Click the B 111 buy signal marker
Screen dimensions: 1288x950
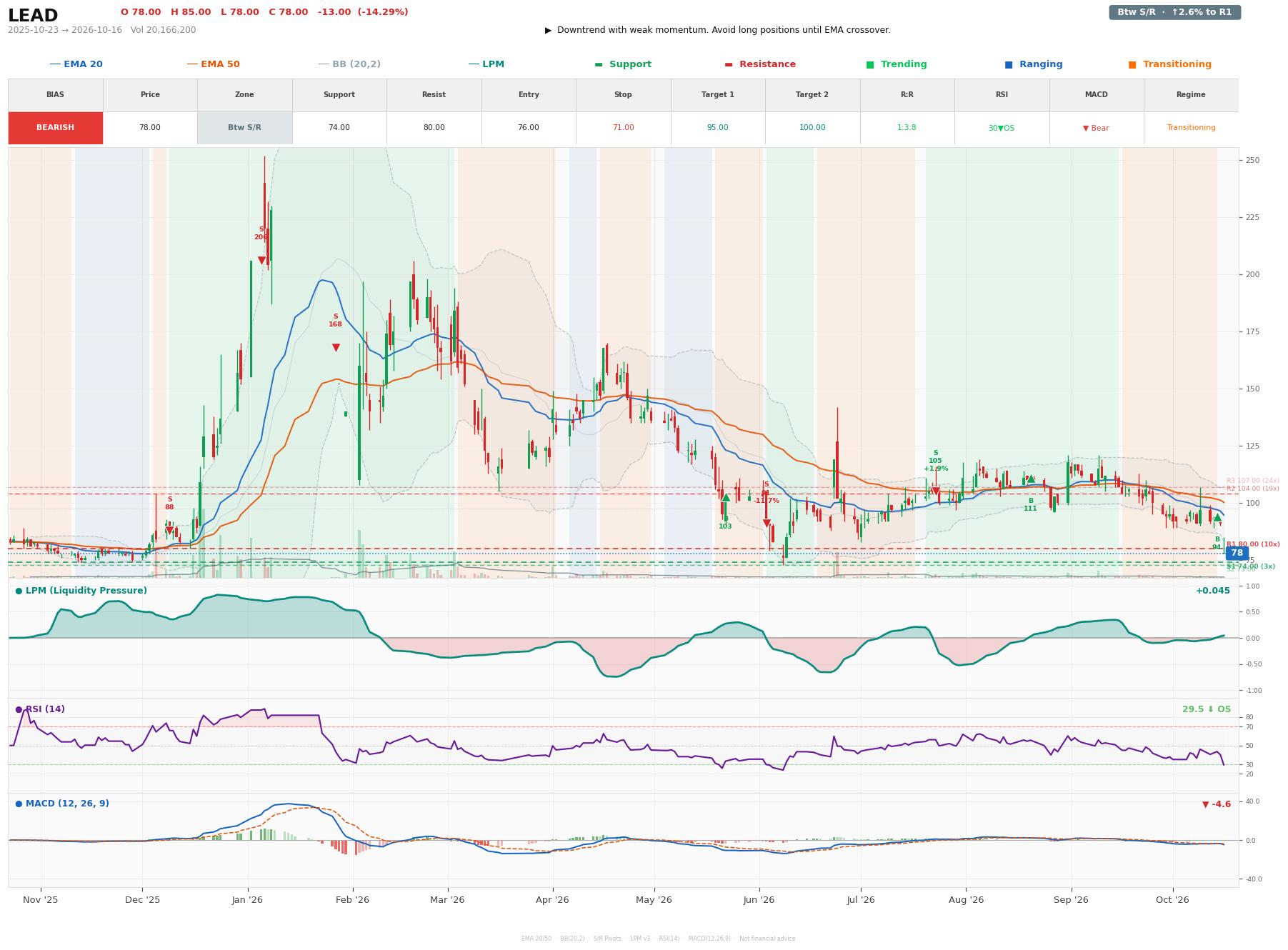click(1030, 479)
